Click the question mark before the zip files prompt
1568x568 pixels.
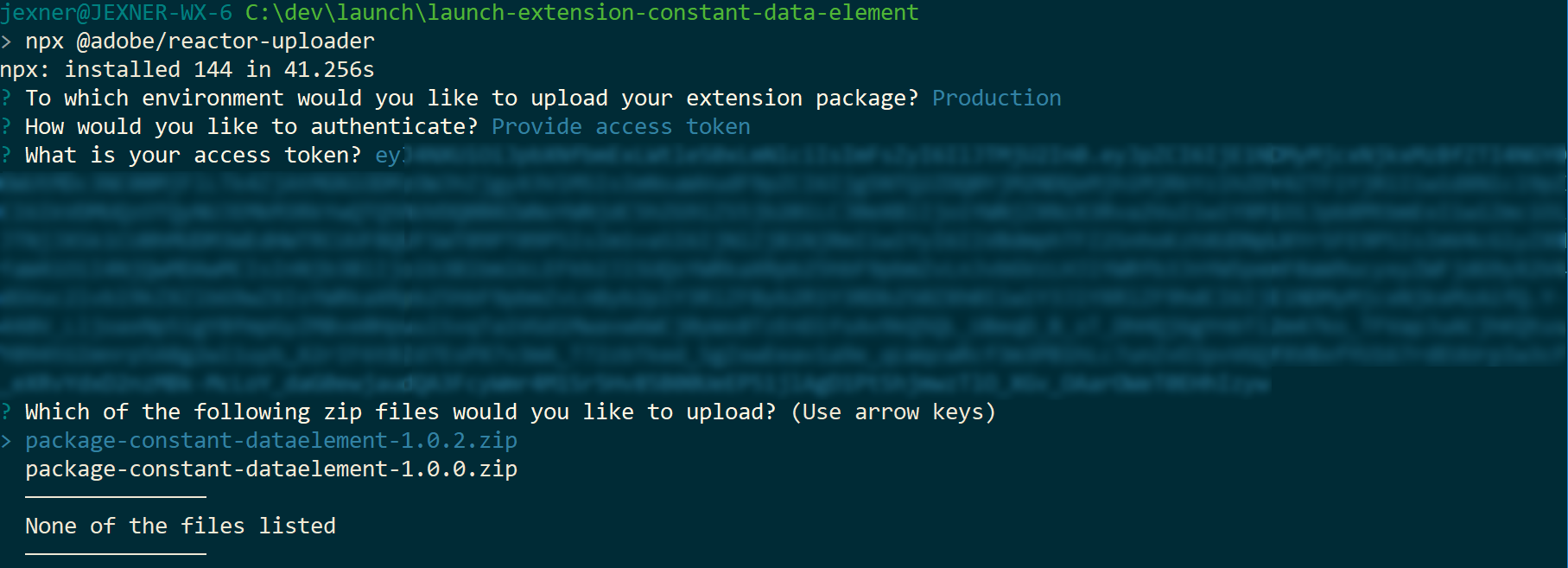coord(6,412)
